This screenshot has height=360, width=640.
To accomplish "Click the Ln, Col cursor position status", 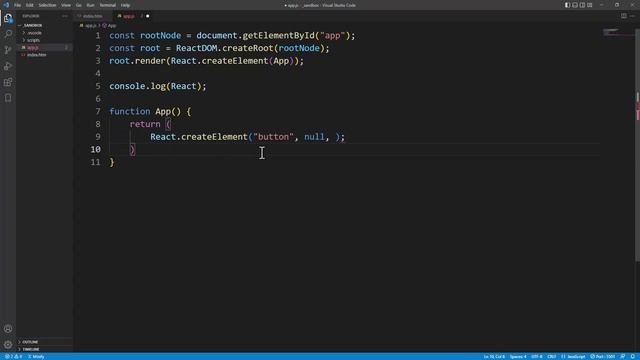I will click(x=494, y=357).
